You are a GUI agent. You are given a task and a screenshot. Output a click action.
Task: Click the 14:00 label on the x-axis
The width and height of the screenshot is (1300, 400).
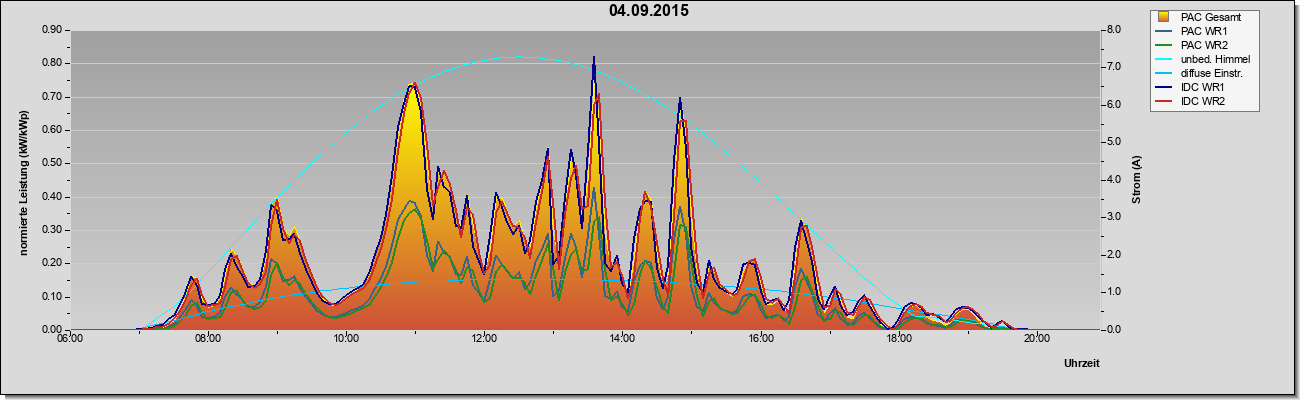click(622, 338)
